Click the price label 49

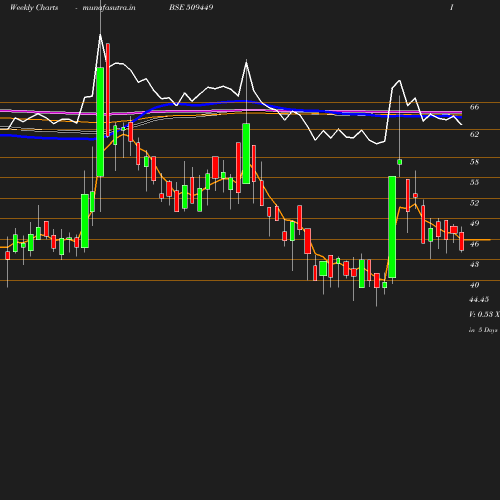474,223
